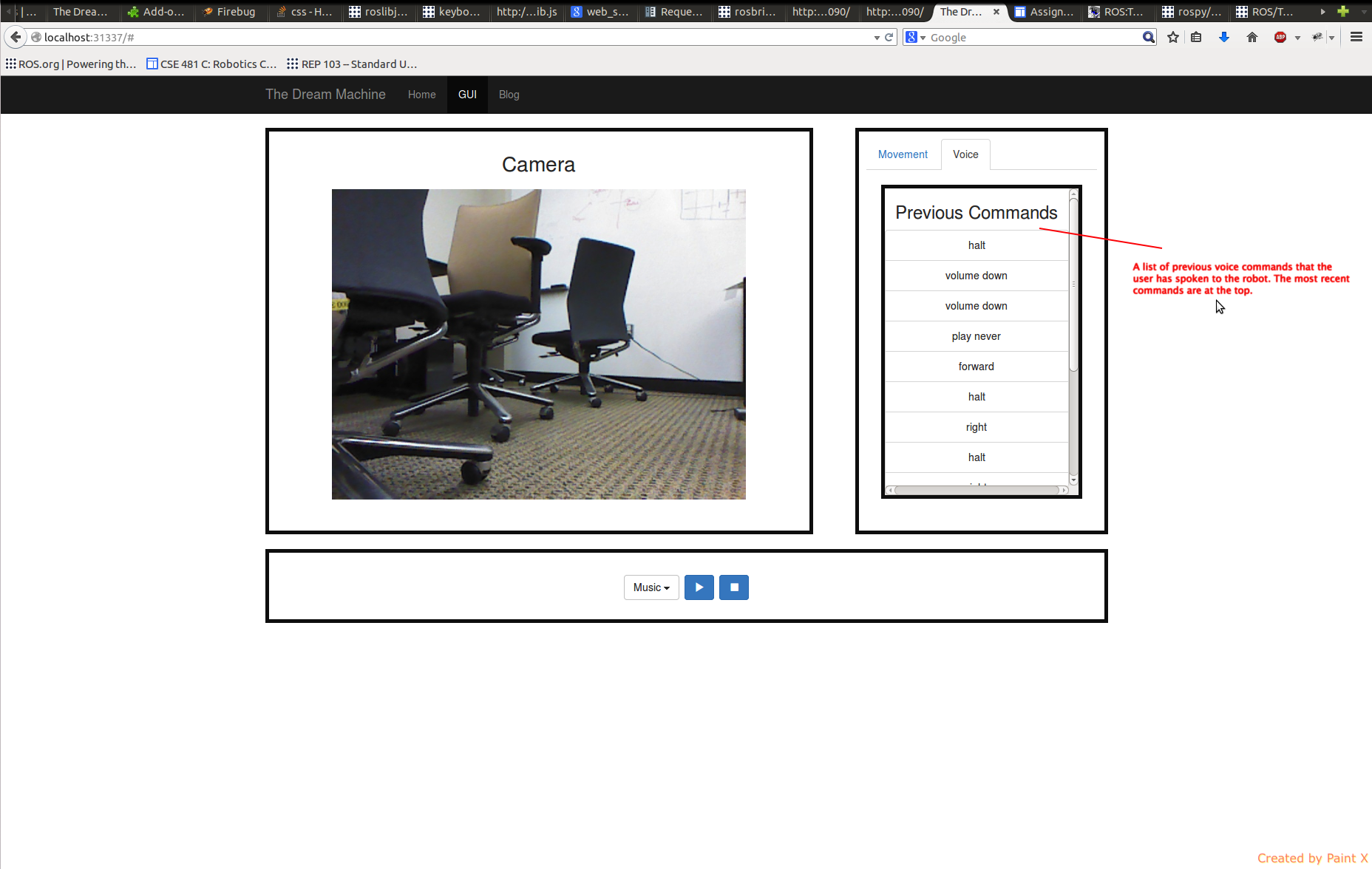Screen dimensions: 1372x869
Task: Switch to the Assign... browser tab
Action: point(1044,11)
